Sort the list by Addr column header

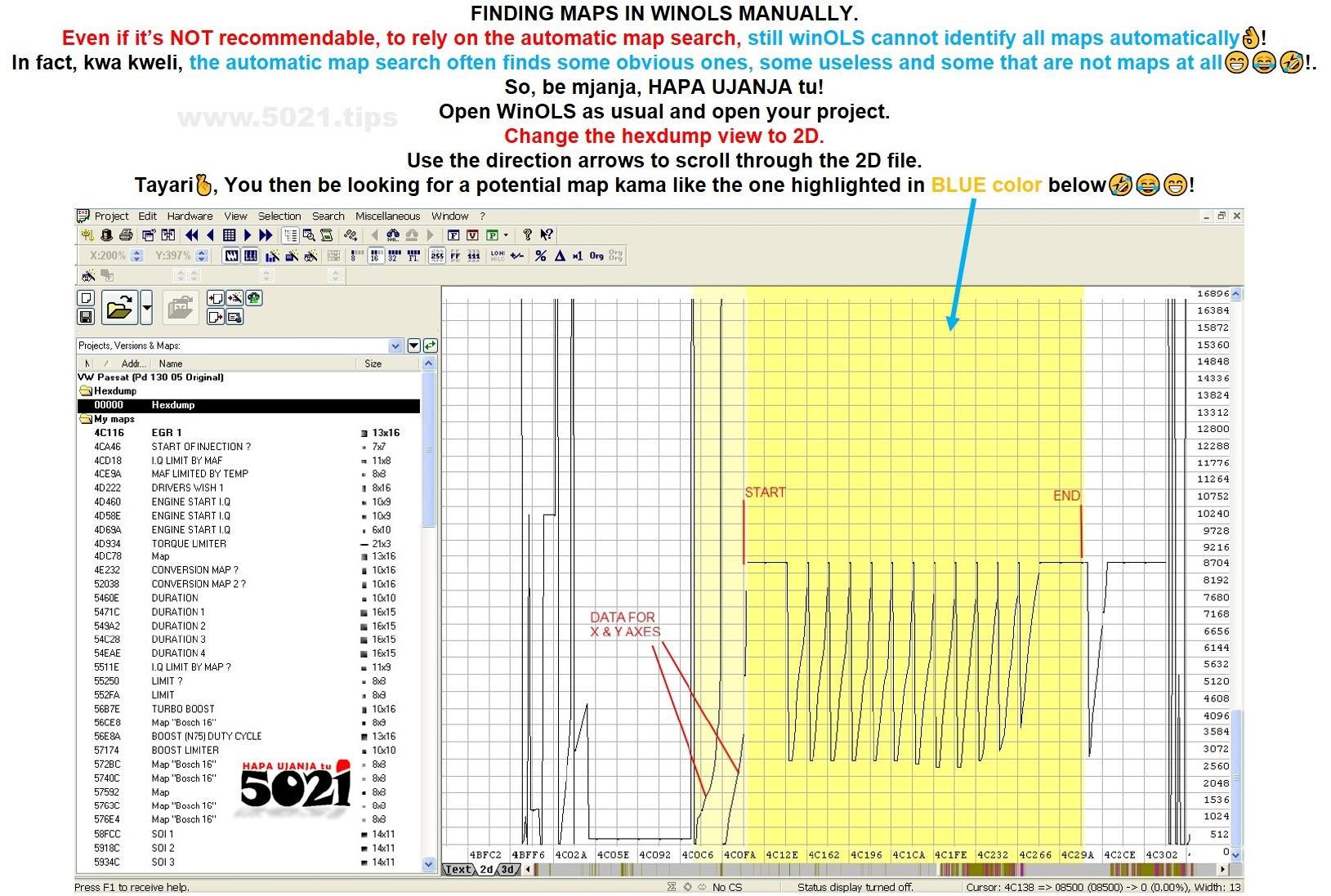[x=133, y=363]
